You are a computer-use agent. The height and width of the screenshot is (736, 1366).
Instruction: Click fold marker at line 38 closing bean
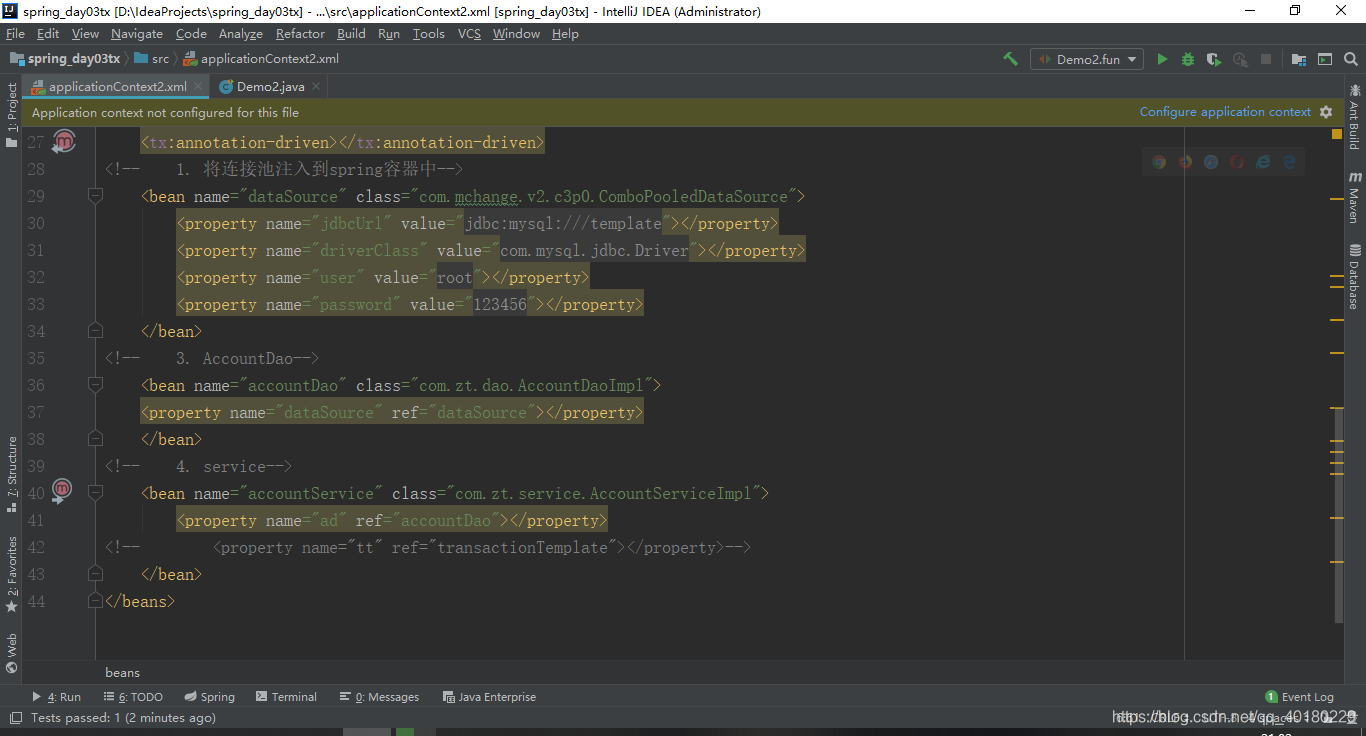pos(95,438)
